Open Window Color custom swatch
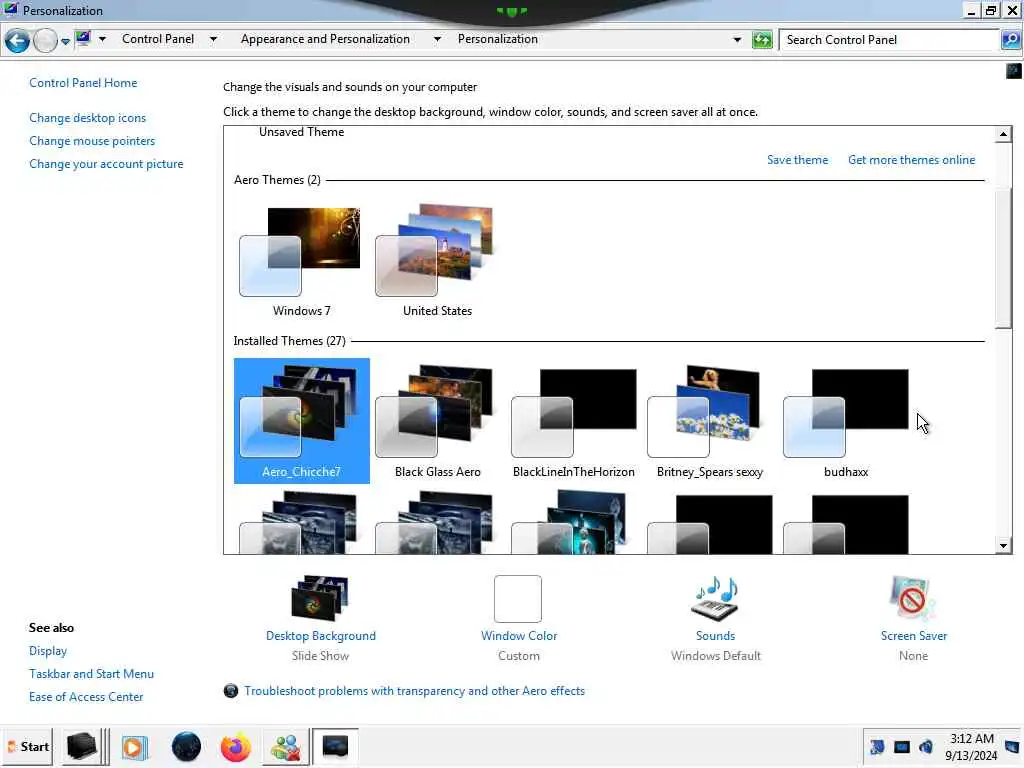 point(518,599)
